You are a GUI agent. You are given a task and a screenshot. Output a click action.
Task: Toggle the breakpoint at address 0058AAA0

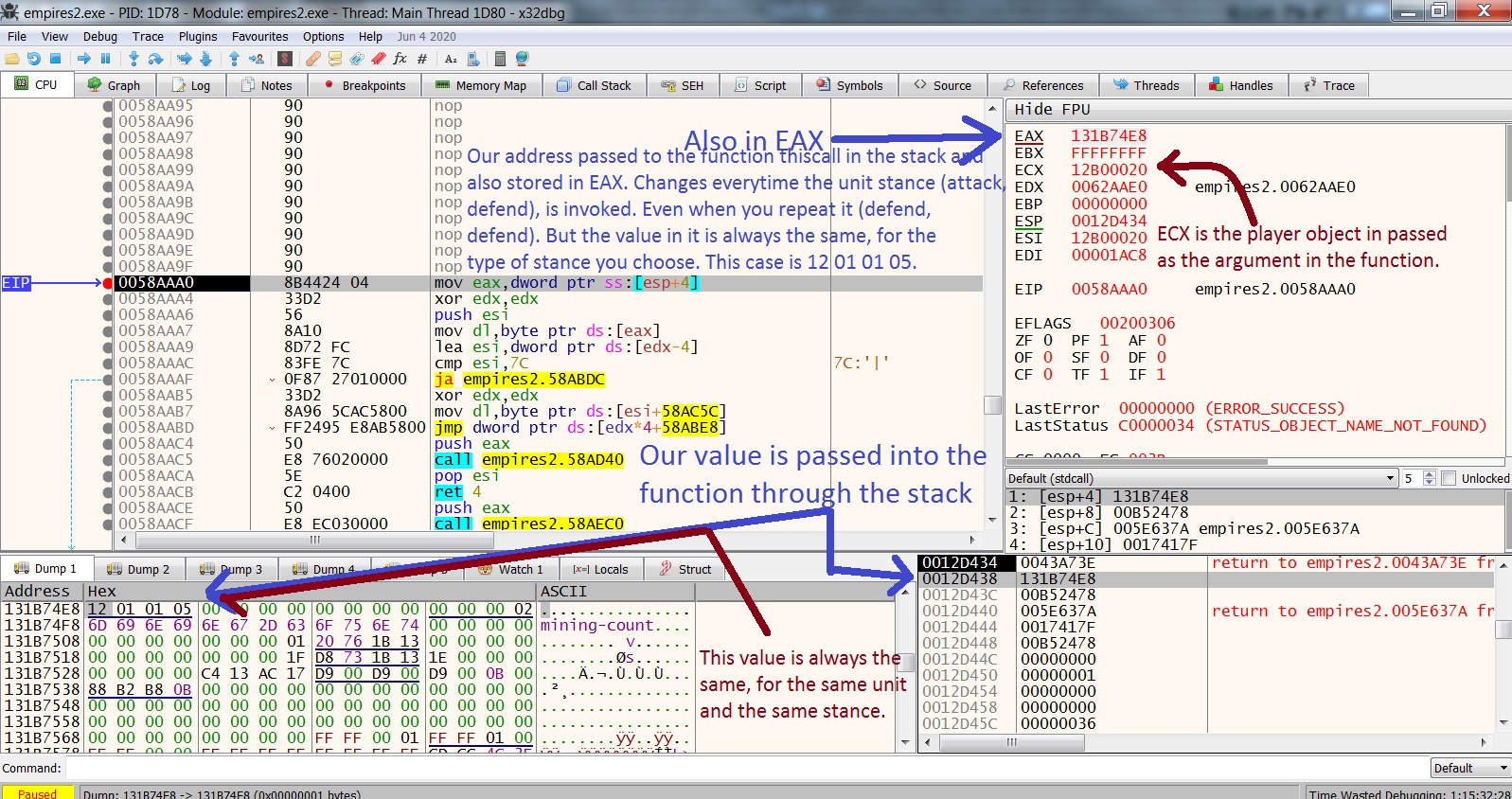point(108,283)
